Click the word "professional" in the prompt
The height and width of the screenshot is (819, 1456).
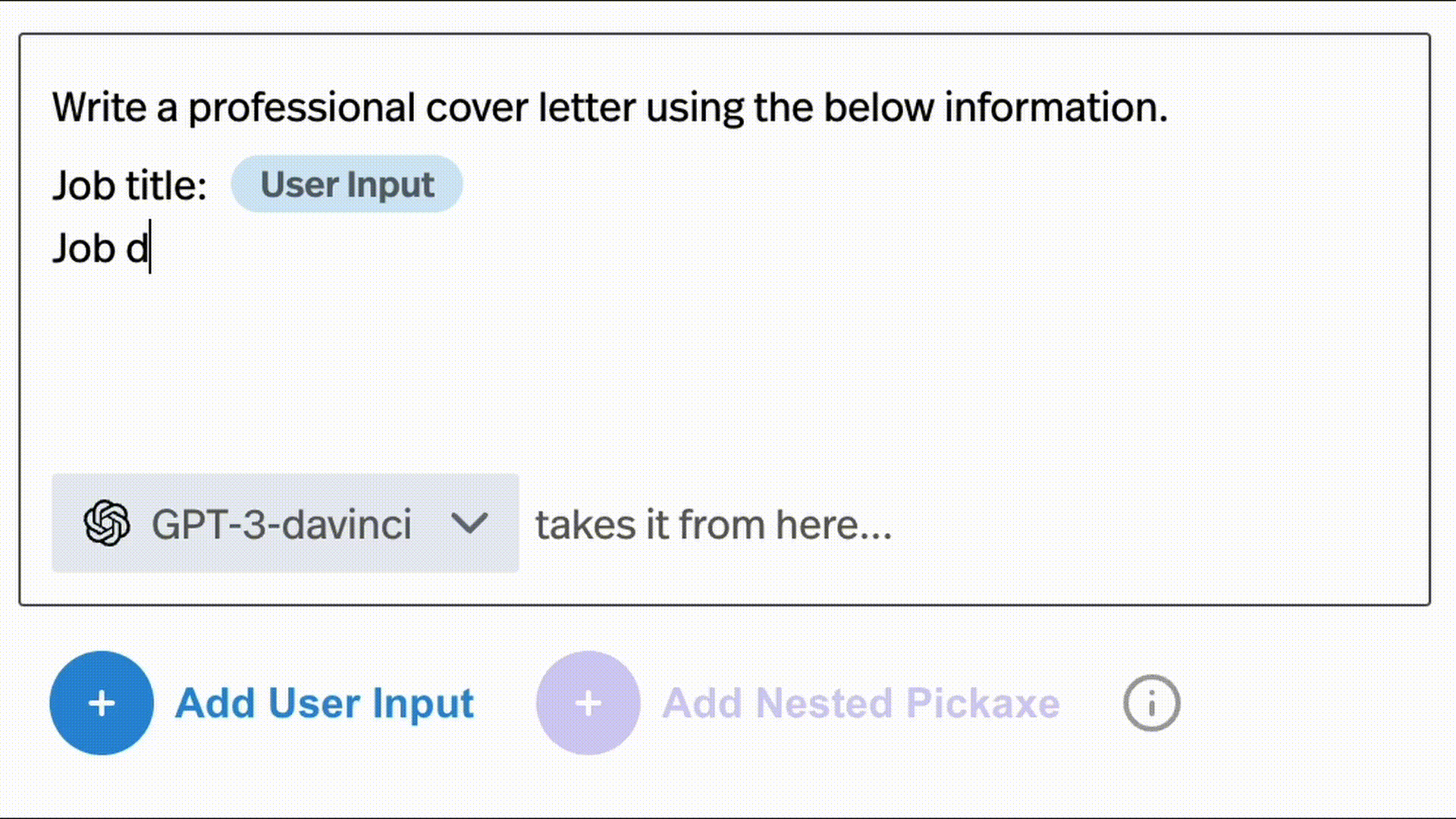(x=301, y=107)
